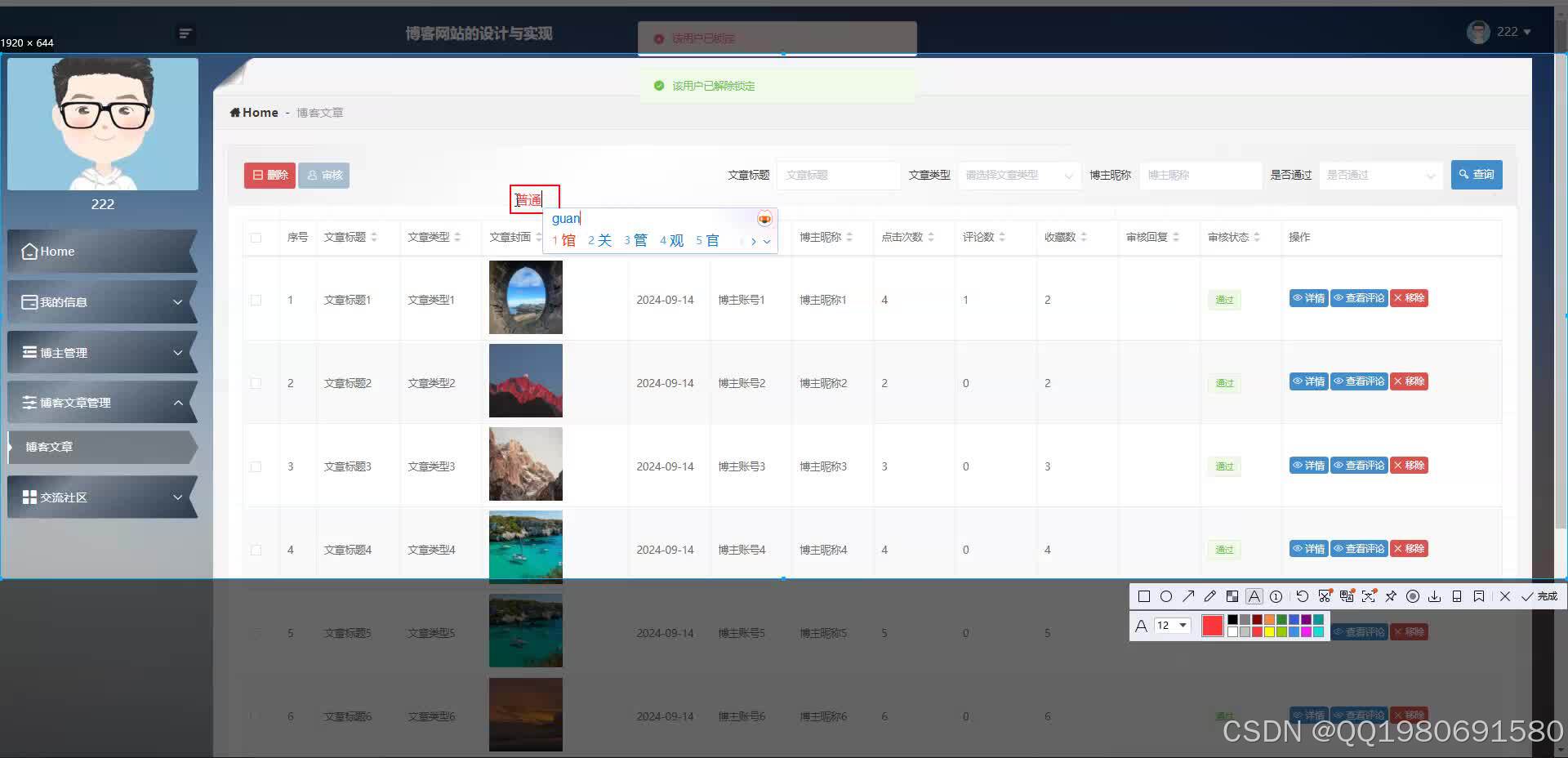Click the 删除 delete button
The width and height of the screenshot is (1568, 758).
(x=269, y=175)
